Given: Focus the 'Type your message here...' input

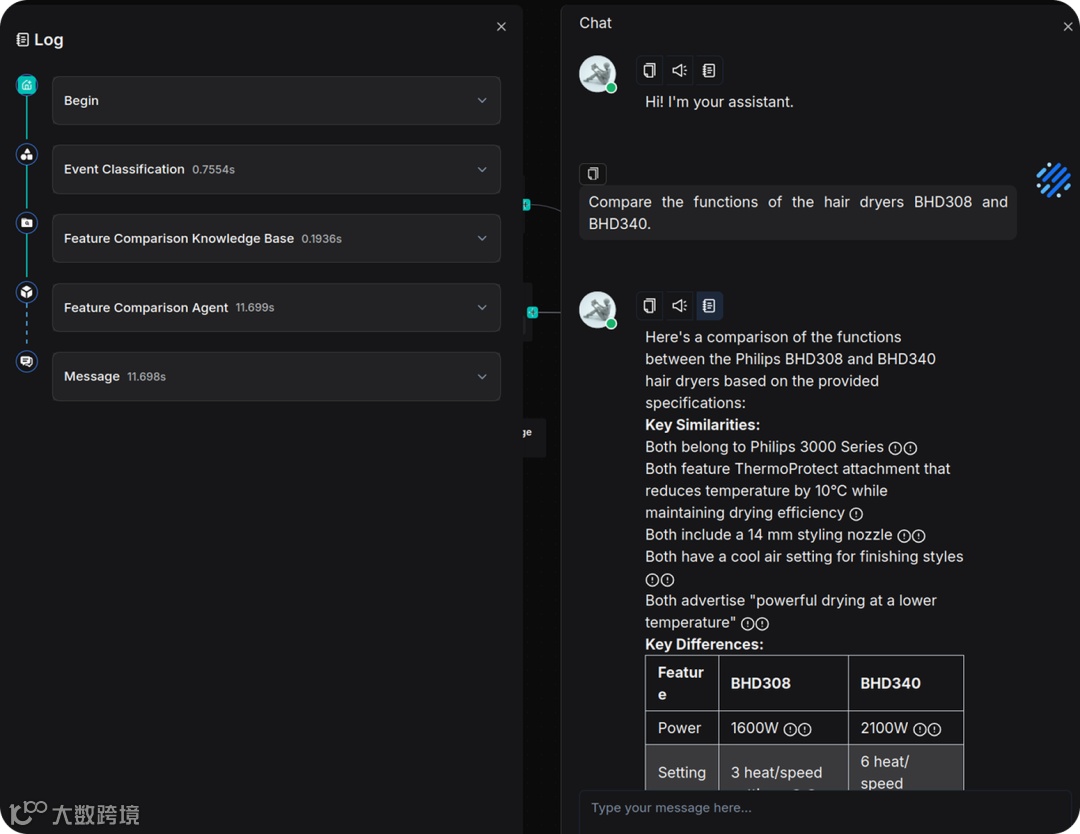Looking at the screenshot, I should coord(824,808).
